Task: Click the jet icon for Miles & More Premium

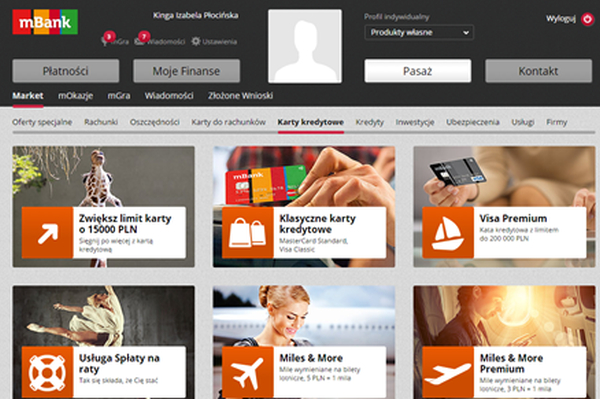Action: click(x=448, y=372)
